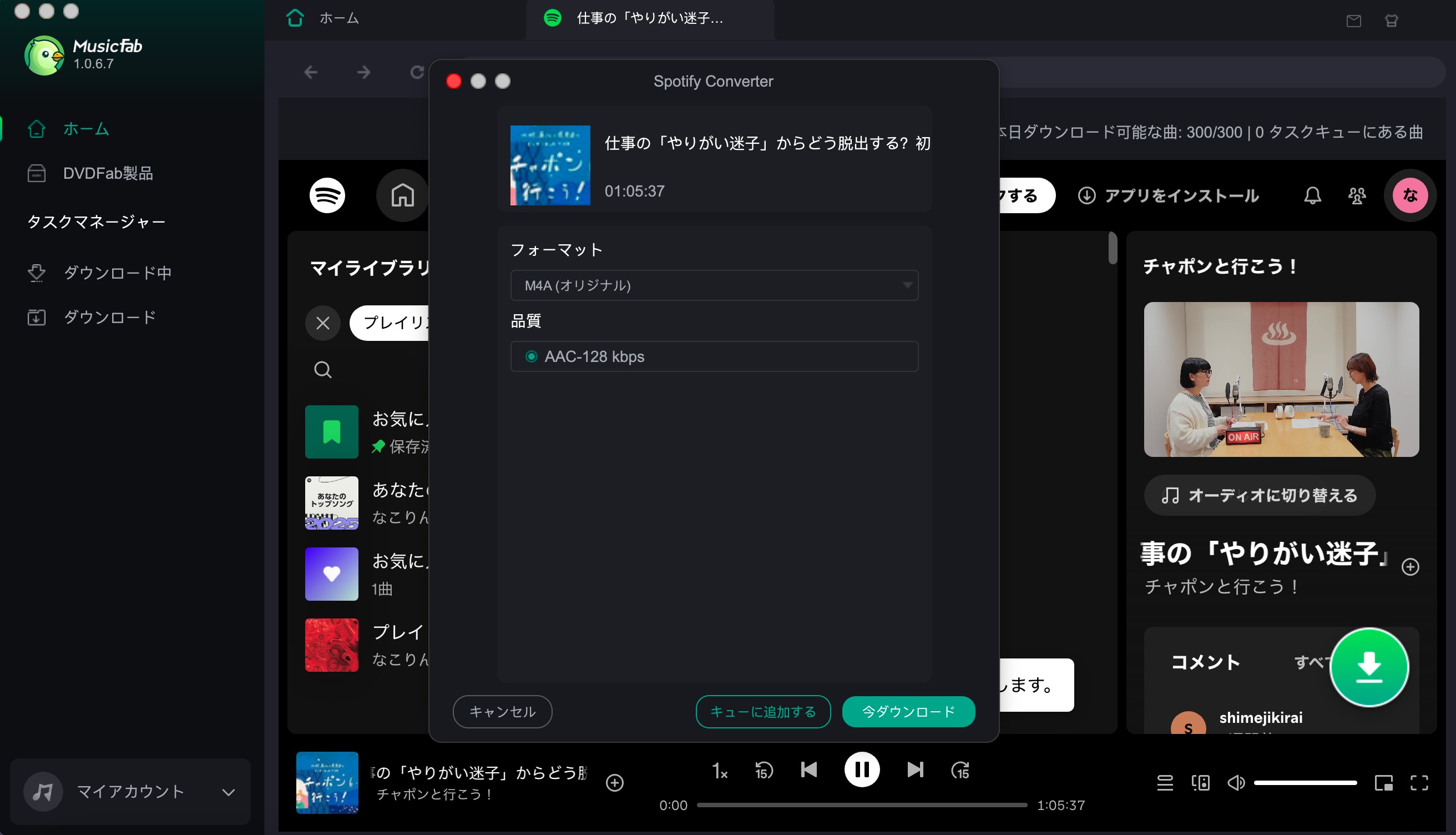Click commenter shimejikirai

click(x=1261, y=717)
